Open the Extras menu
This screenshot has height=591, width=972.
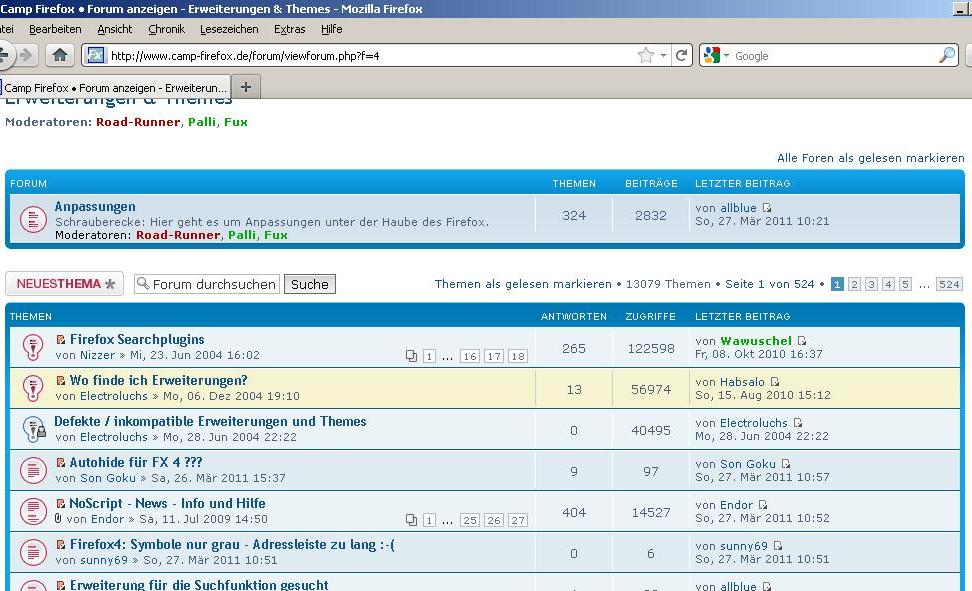click(x=289, y=29)
